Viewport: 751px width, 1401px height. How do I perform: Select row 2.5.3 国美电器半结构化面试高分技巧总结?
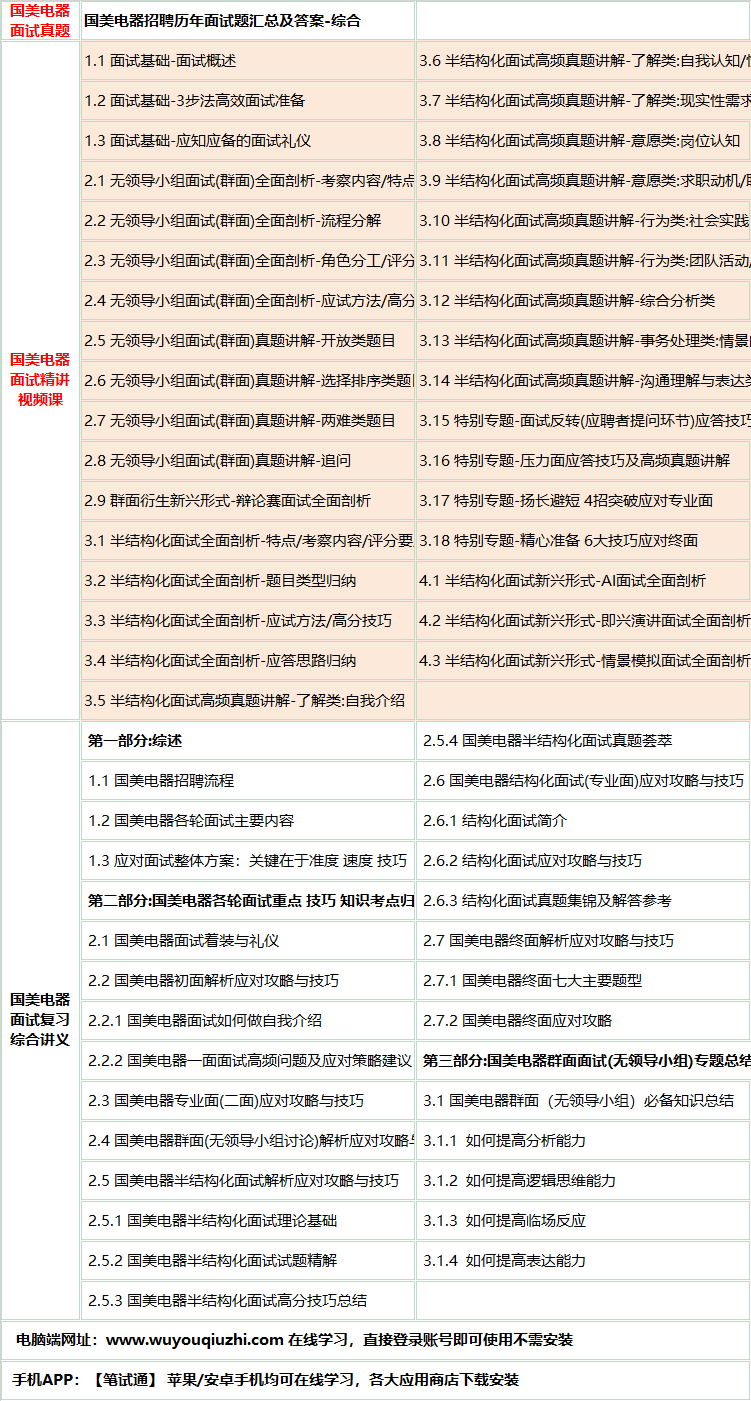(248, 1300)
